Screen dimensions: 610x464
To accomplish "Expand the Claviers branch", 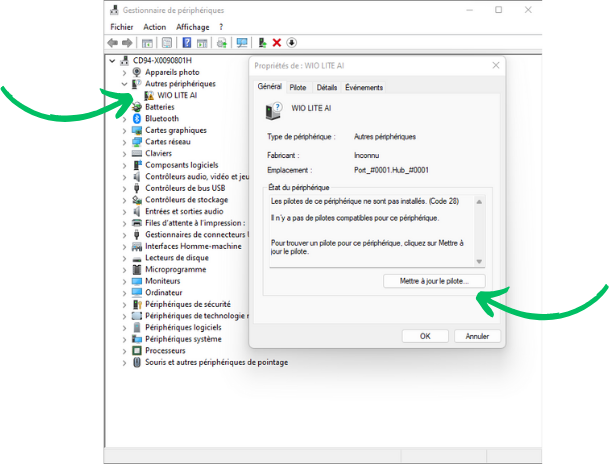I will coord(124,154).
